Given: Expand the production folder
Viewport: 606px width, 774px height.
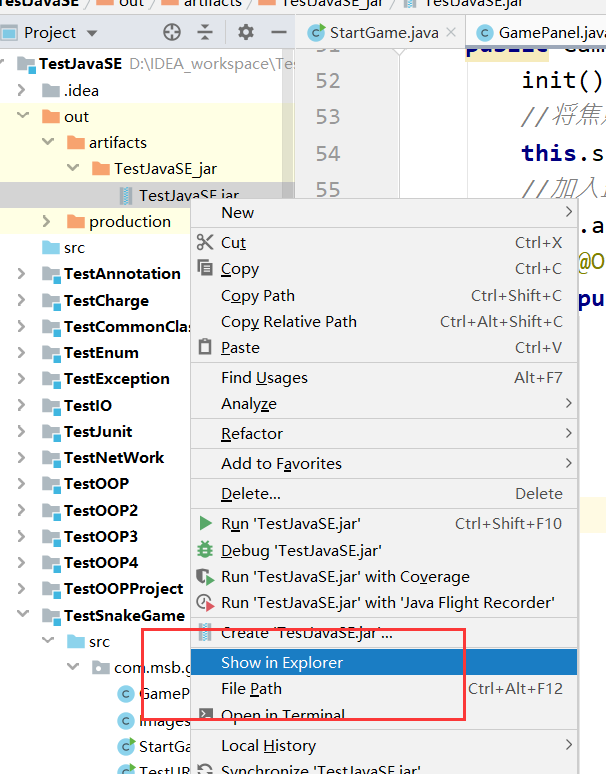Looking at the screenshot, I should point(46,221).
